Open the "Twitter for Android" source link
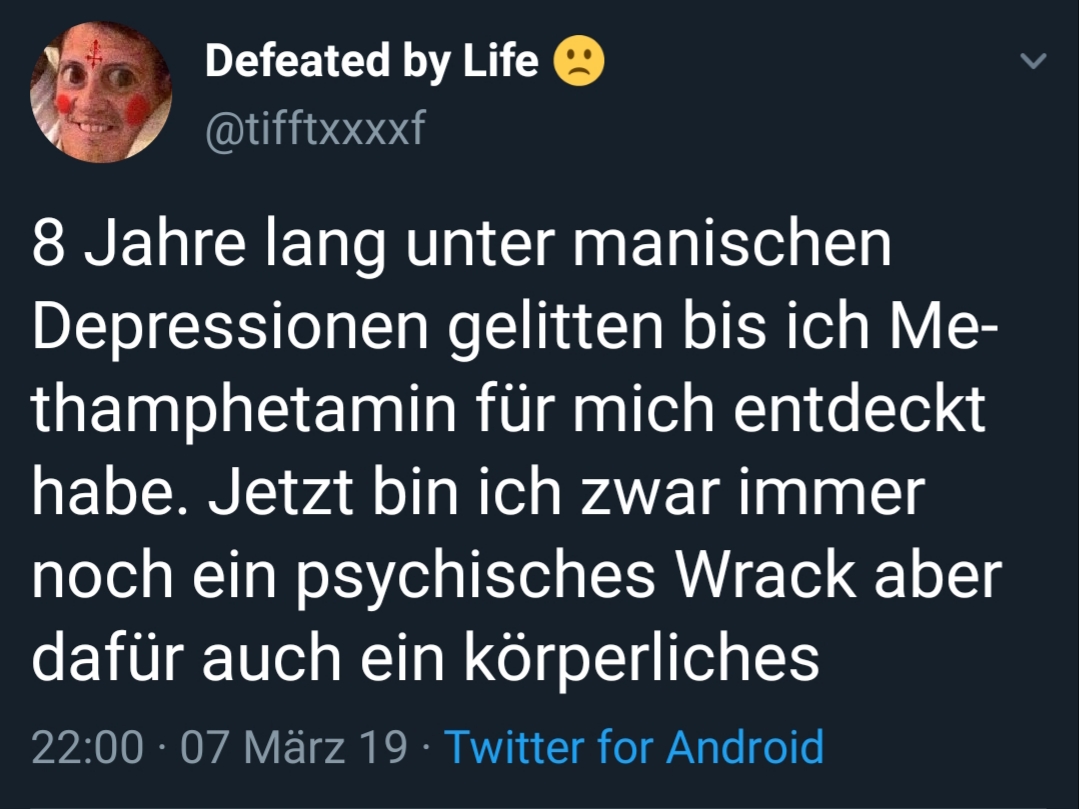Viewport: 1079px width, 809px height. point(633,747)
